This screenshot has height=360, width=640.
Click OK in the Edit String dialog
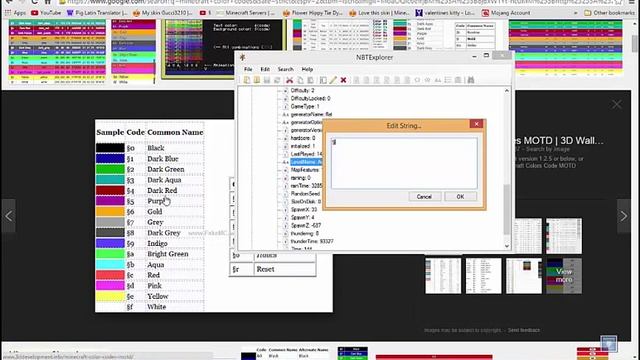click(x=460, y=197)
